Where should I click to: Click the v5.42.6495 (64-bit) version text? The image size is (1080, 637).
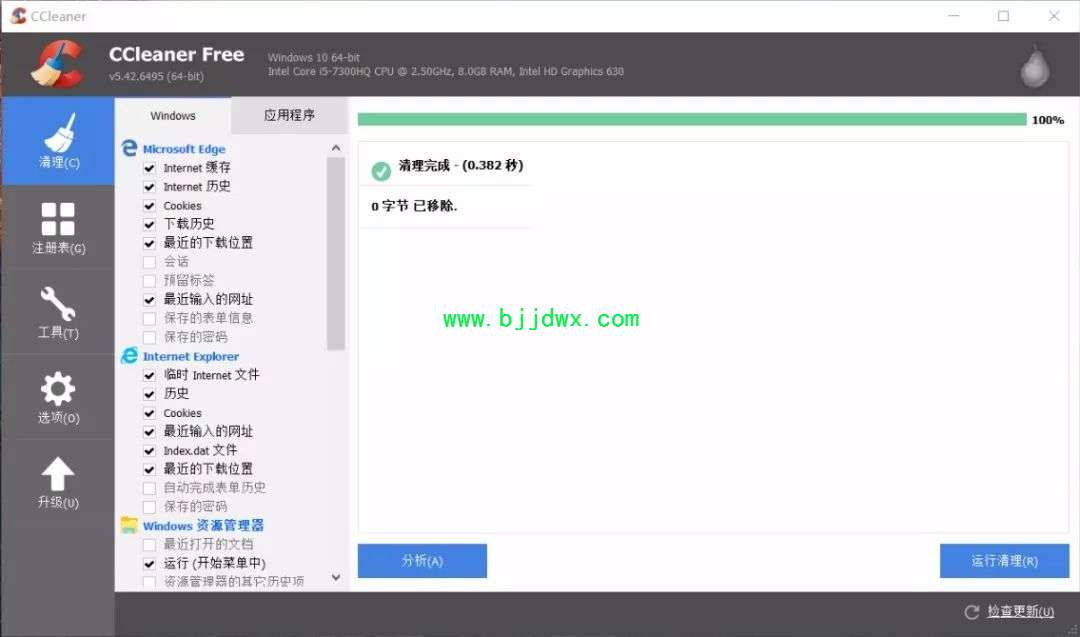156,76
